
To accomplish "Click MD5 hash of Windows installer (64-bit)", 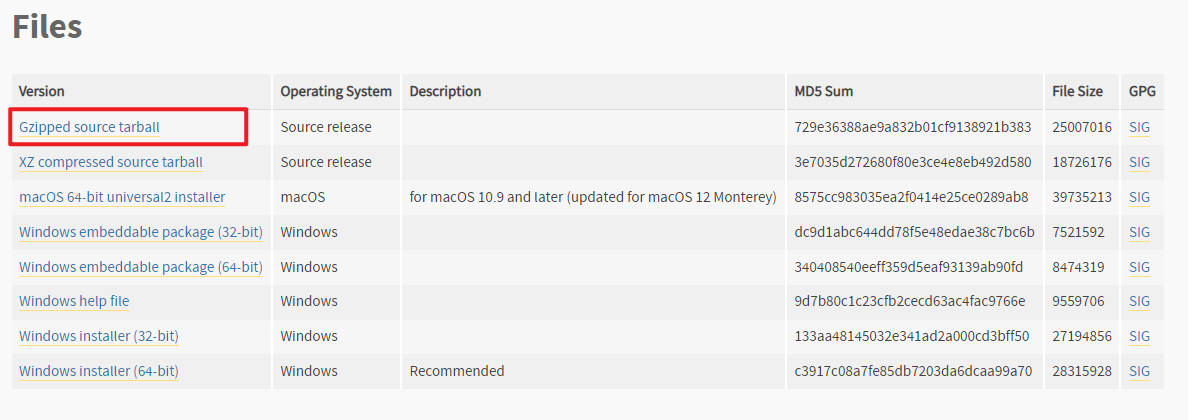I will (913, 371).
